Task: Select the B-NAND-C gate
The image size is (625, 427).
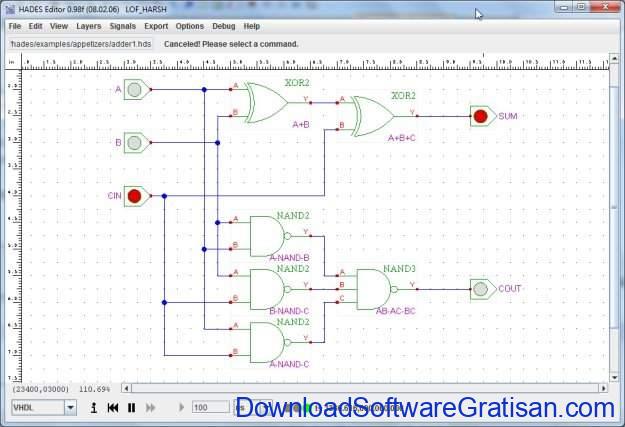Action: 267,289
